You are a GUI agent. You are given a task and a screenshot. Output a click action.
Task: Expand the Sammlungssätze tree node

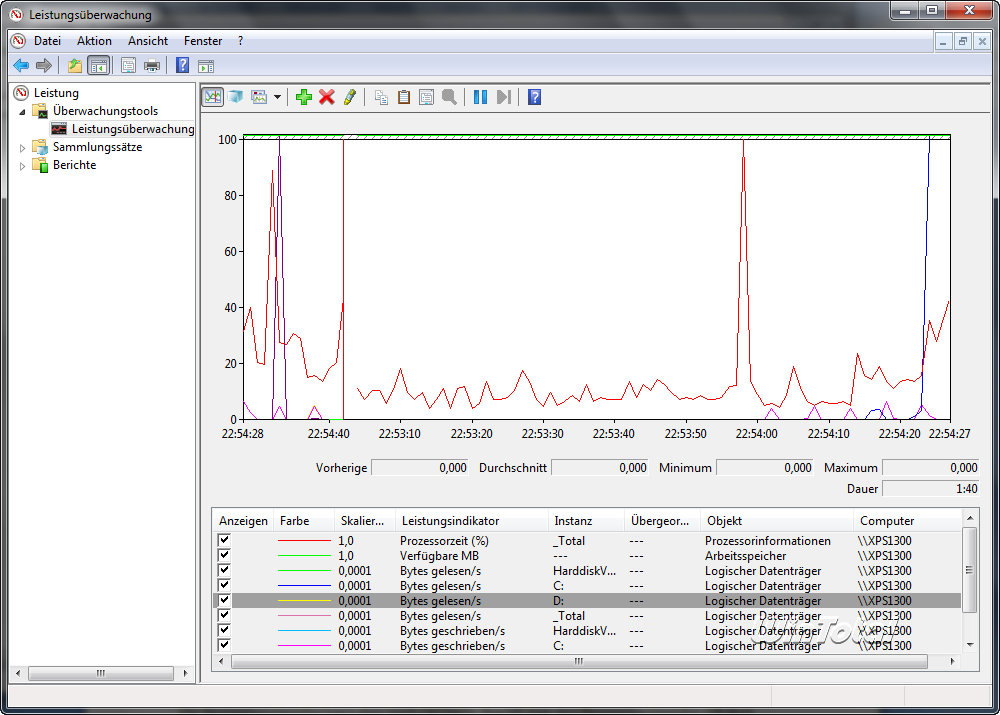[23, 148]
